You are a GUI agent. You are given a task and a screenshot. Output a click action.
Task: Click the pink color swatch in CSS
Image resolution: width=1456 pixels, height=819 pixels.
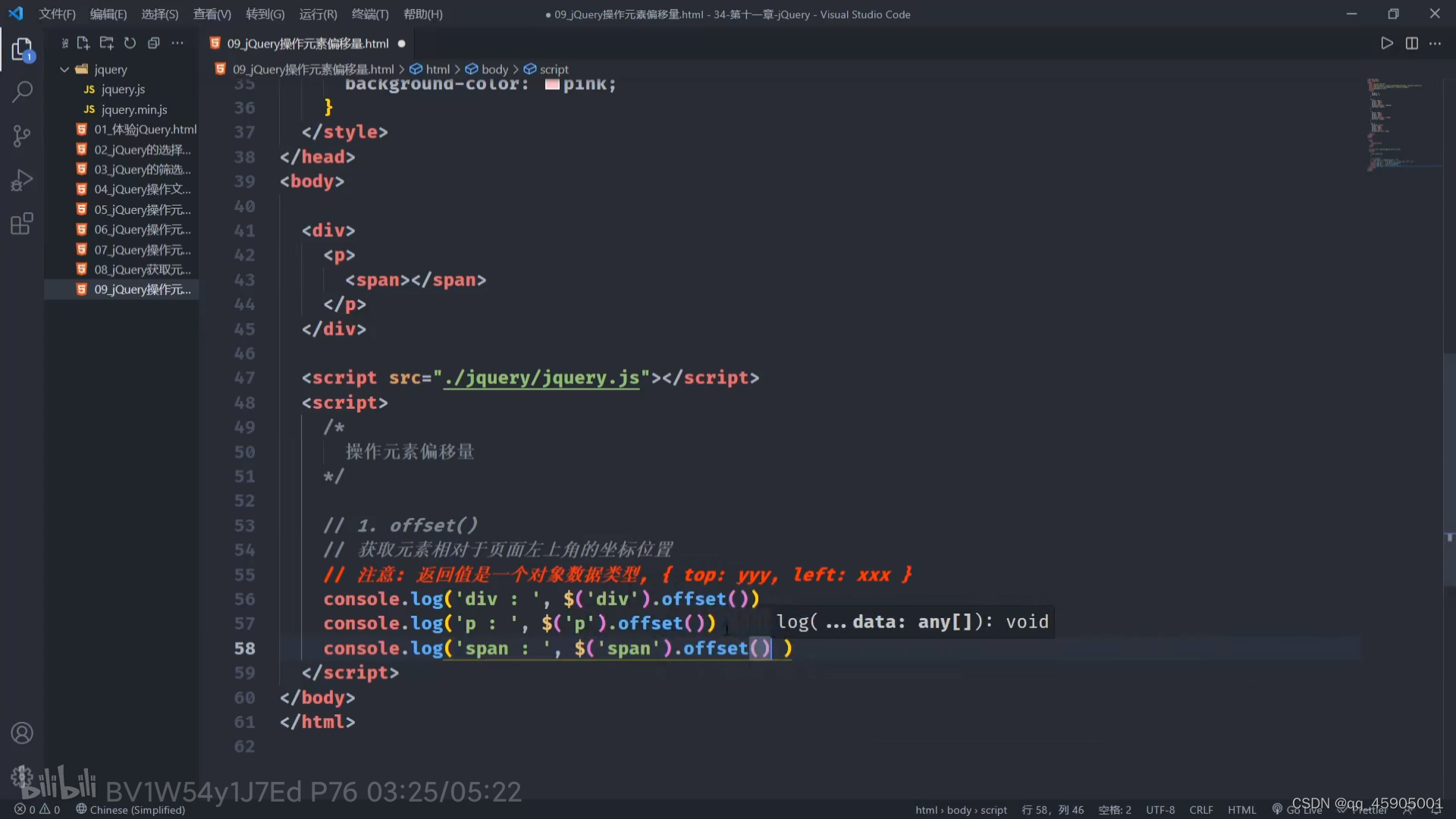pyautogui.click(x=552, y=84)
